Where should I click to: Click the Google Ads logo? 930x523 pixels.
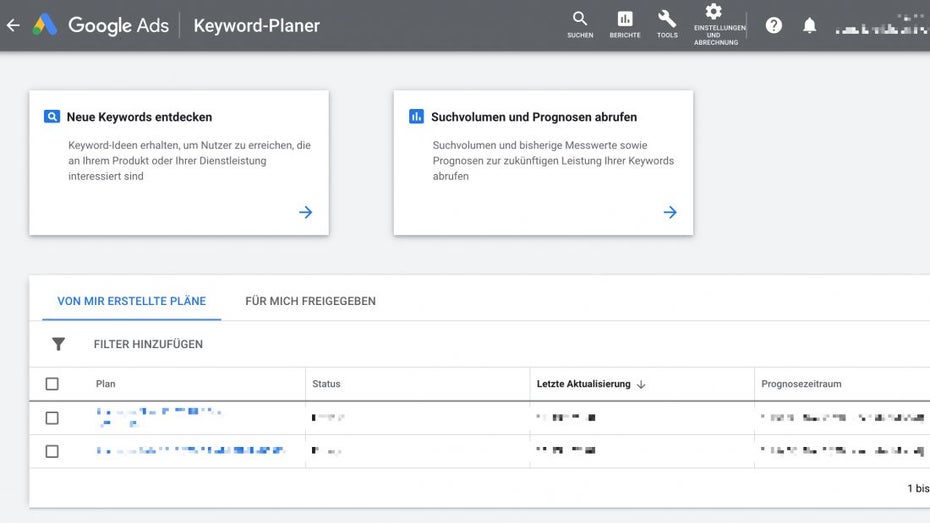coord(101,25)
